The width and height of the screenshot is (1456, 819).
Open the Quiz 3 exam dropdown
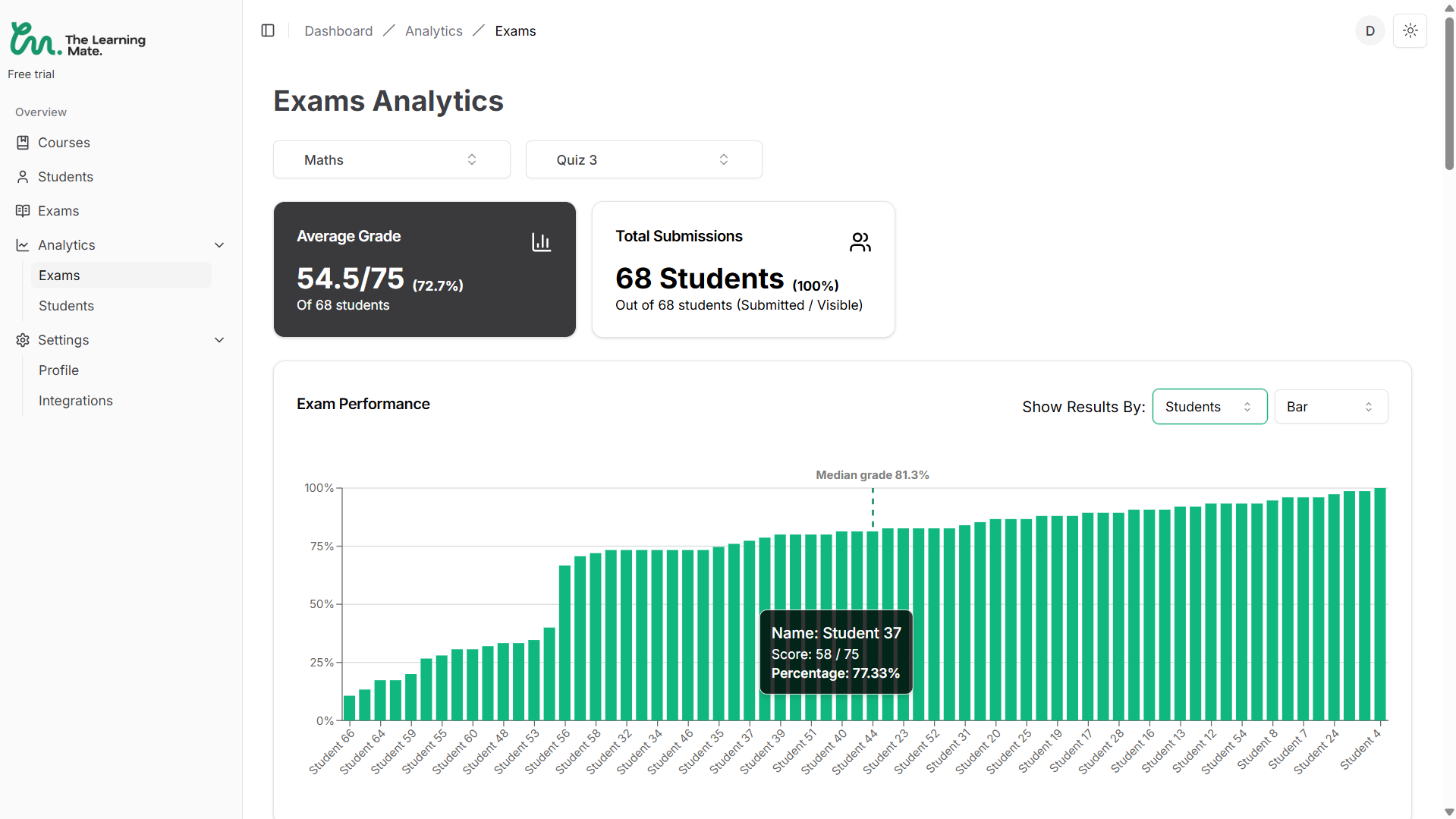pyautogui.click(x=643, y=159)
